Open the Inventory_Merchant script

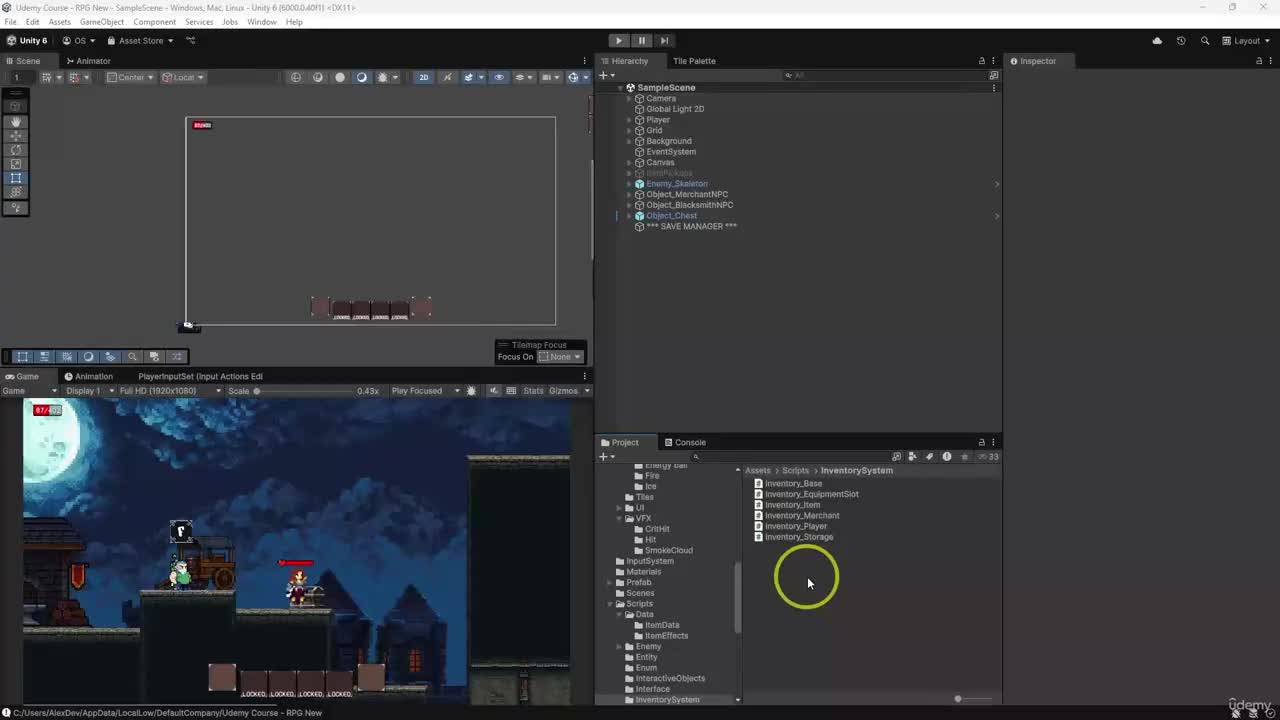802,516
